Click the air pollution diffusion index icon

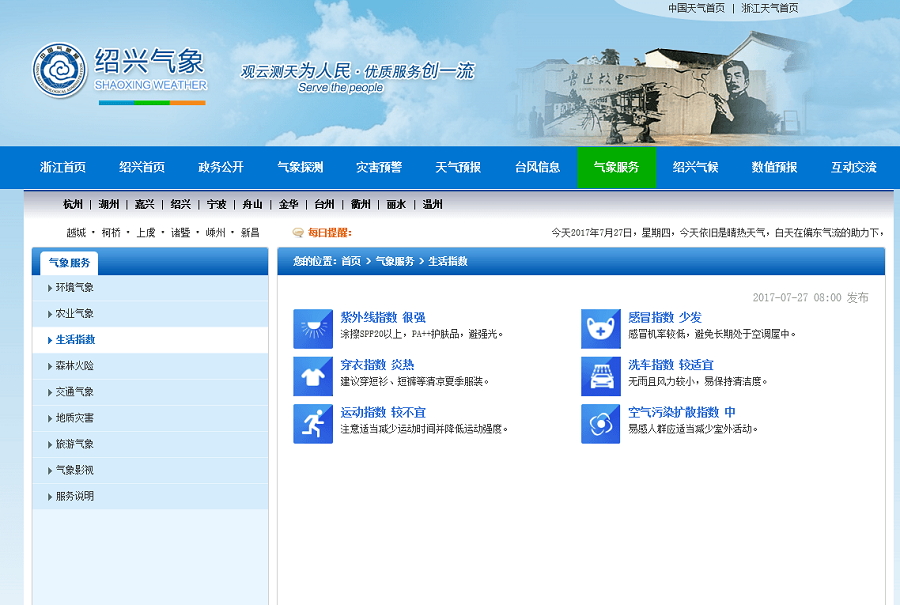pyautogui.click(x=600, y=423)
